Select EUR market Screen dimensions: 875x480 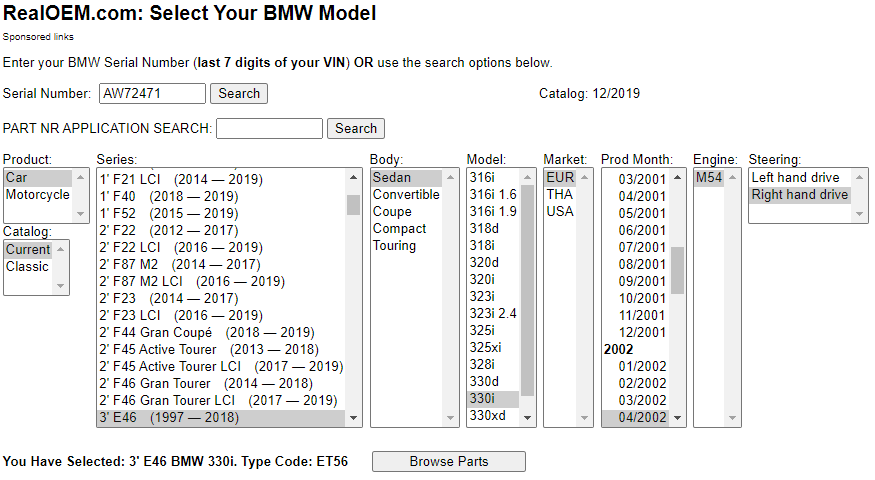(x=560, y=177)
